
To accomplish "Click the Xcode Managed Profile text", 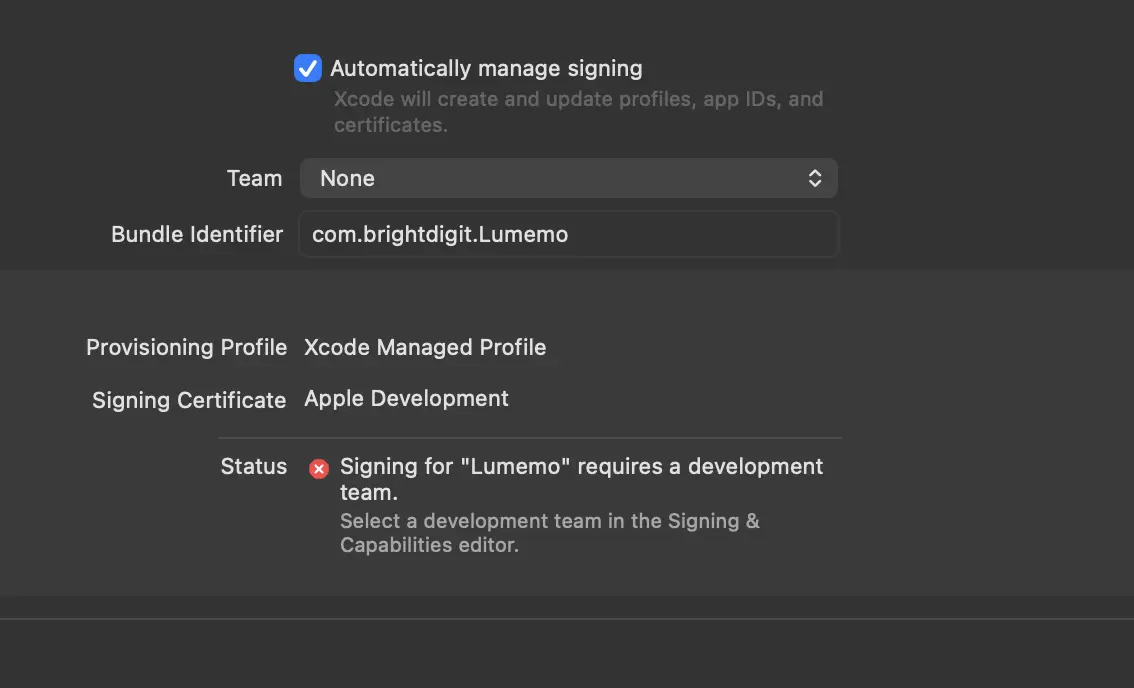I will [426, 347].
